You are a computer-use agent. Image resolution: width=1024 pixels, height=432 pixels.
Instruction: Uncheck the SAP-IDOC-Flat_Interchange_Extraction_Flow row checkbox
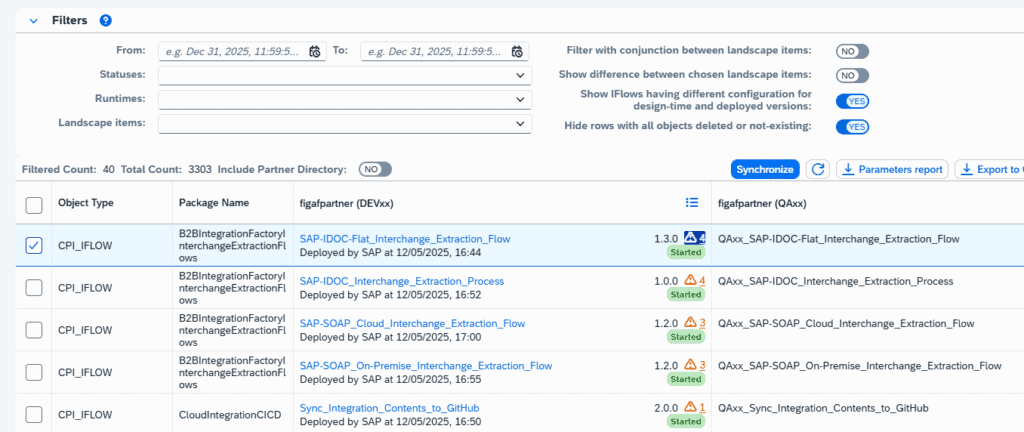pyautogui.click(x=33, y=245)
